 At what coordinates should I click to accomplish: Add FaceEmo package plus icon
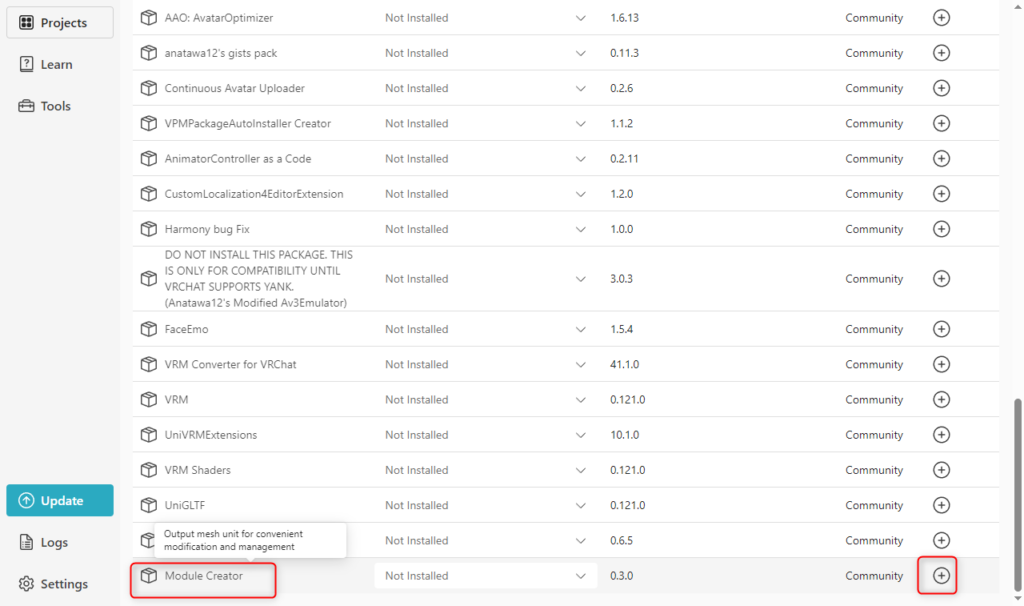click(941, 329)
